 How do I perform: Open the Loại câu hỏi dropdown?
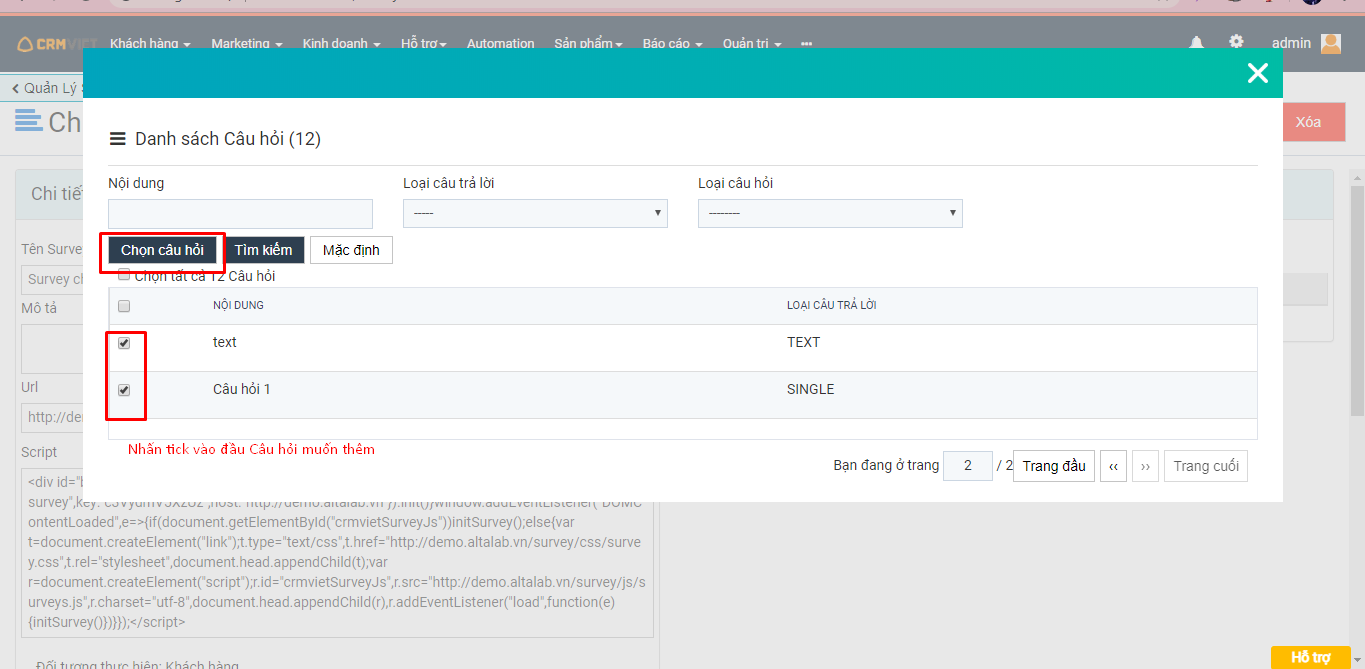tap(830, 214)
